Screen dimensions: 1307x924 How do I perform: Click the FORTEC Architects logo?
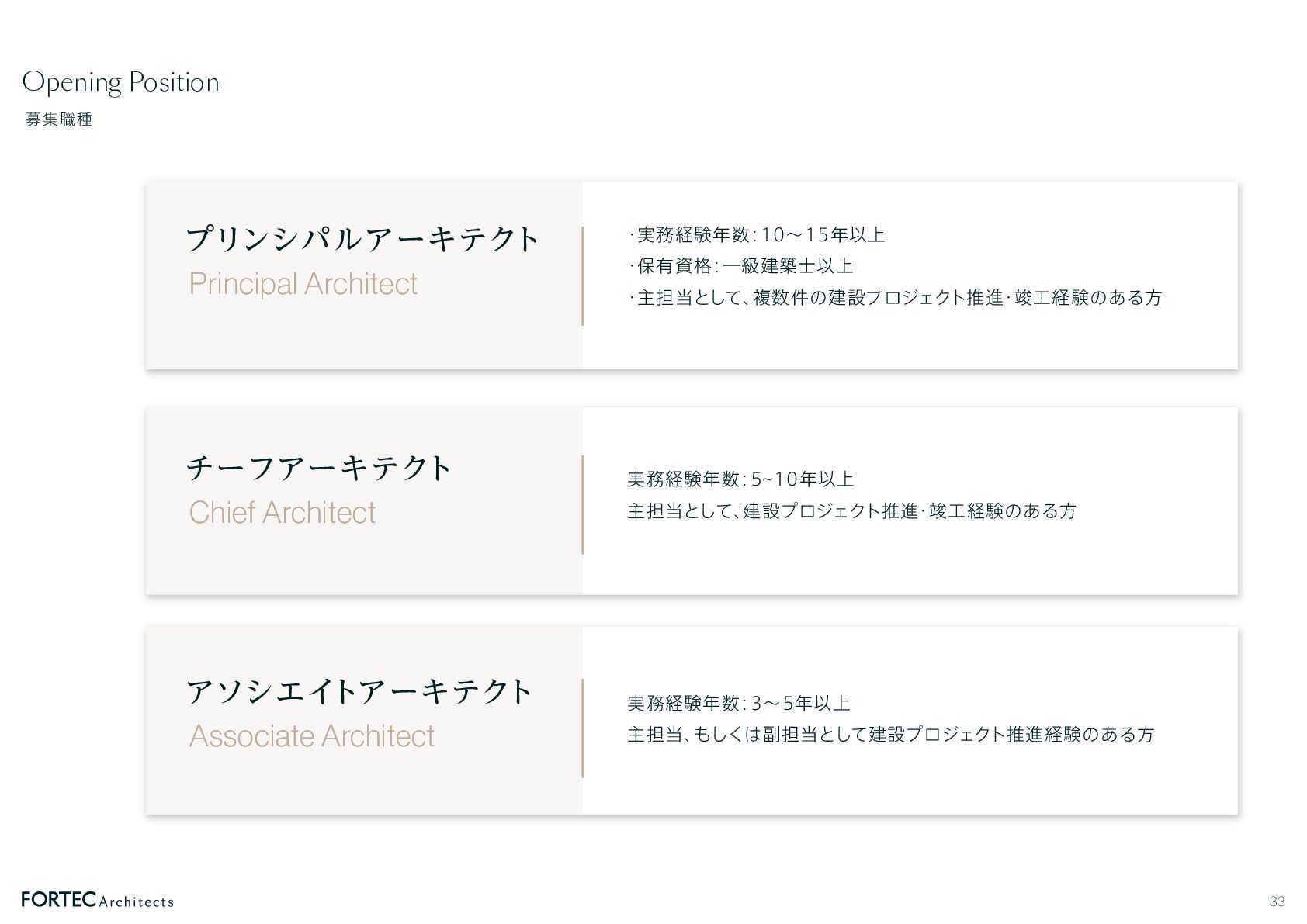[x=98, y=900]
